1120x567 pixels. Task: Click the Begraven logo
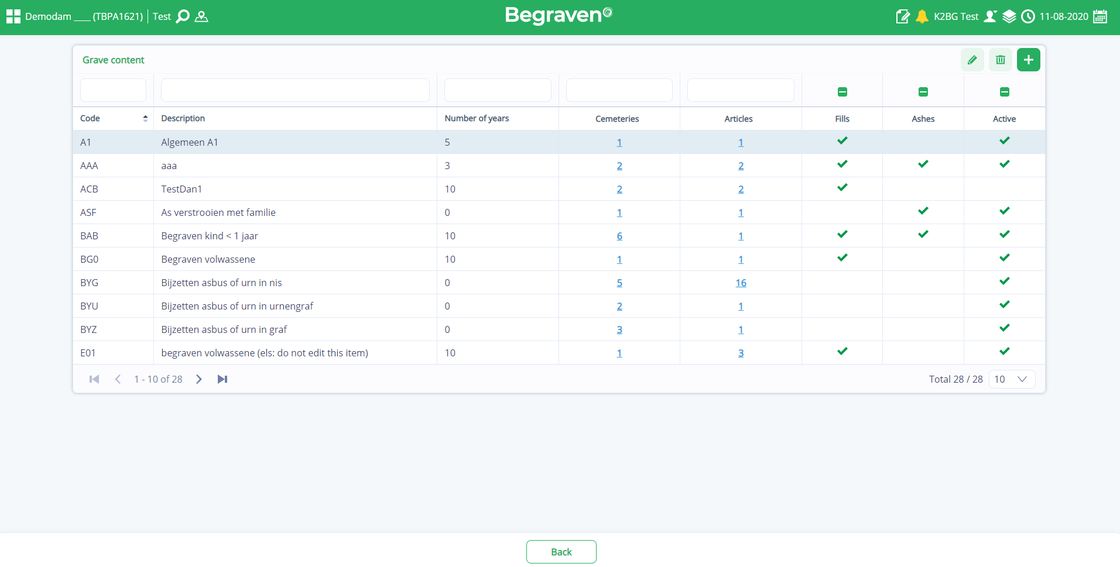point(559,15)
